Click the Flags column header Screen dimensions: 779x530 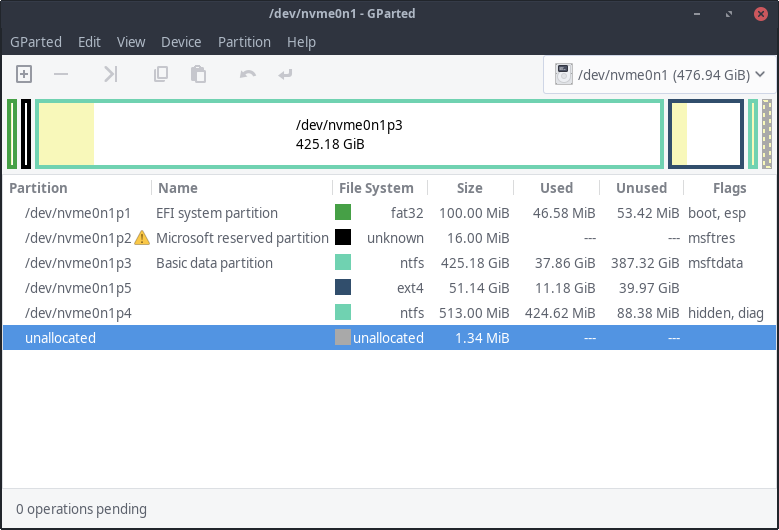(729, 188)
